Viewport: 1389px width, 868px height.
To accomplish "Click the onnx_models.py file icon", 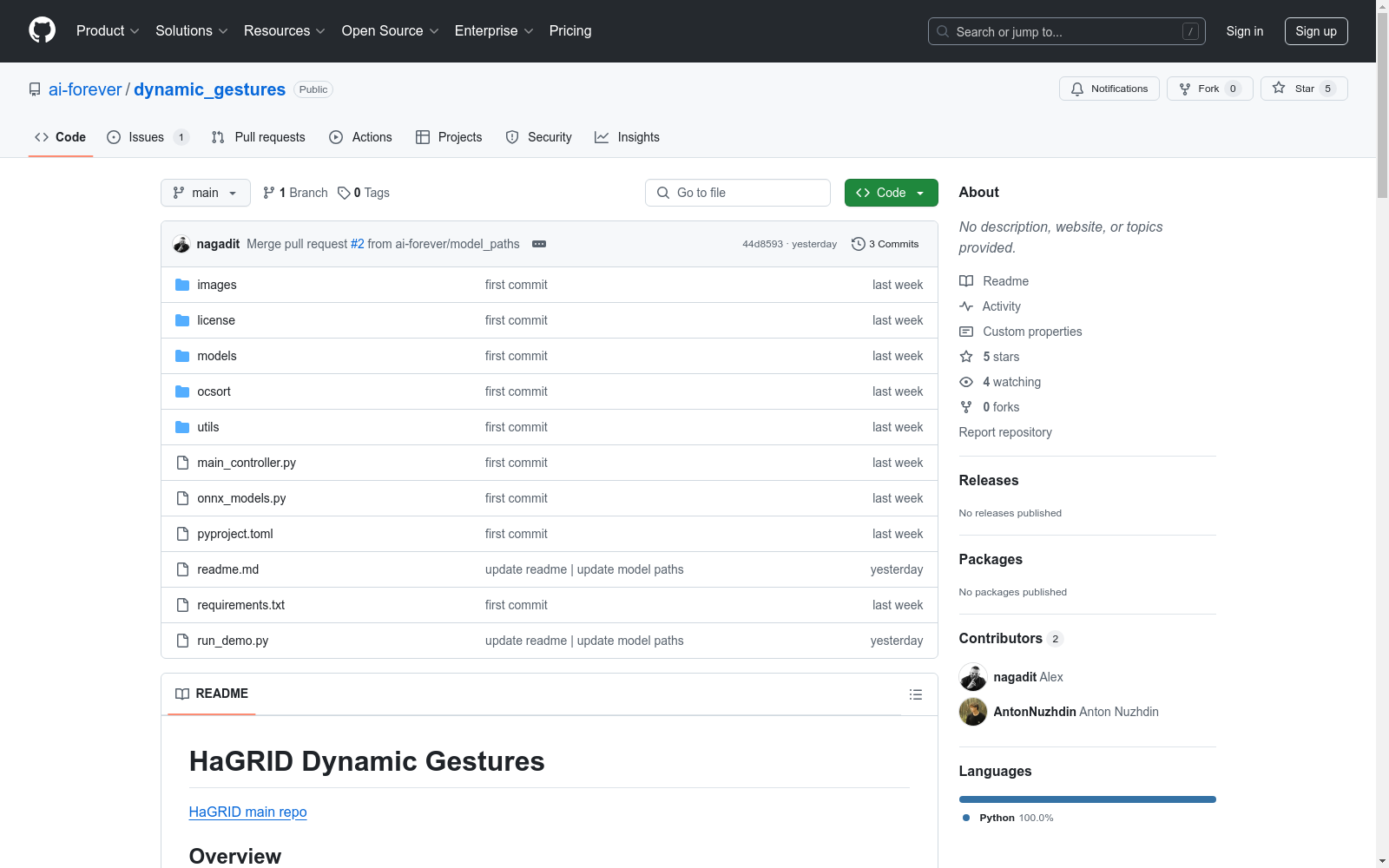I will (x=182, y=498).
